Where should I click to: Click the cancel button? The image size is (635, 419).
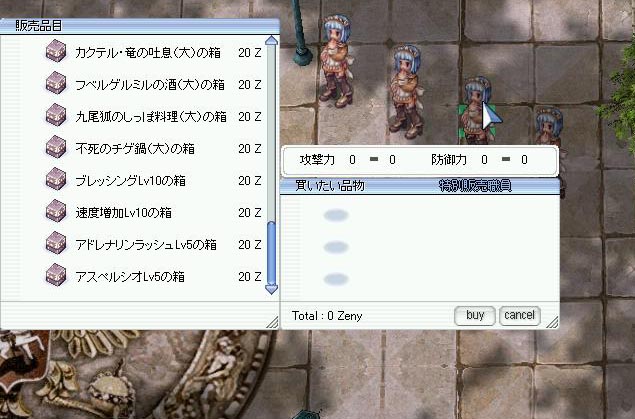(520, 315)
